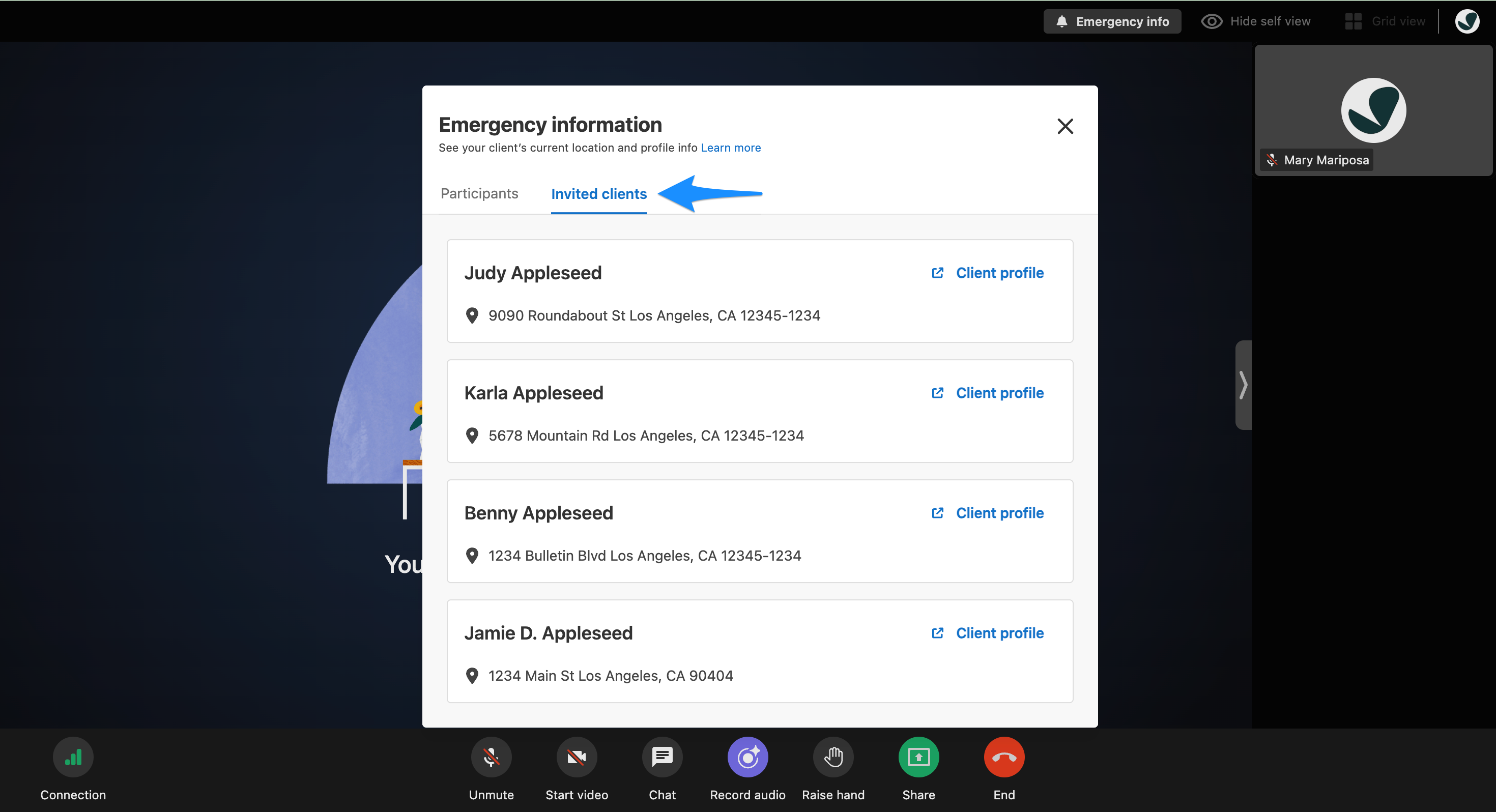This screenshot has width=1496, height=812.
Task: Unmute the microphone
Action: (492, 758)
